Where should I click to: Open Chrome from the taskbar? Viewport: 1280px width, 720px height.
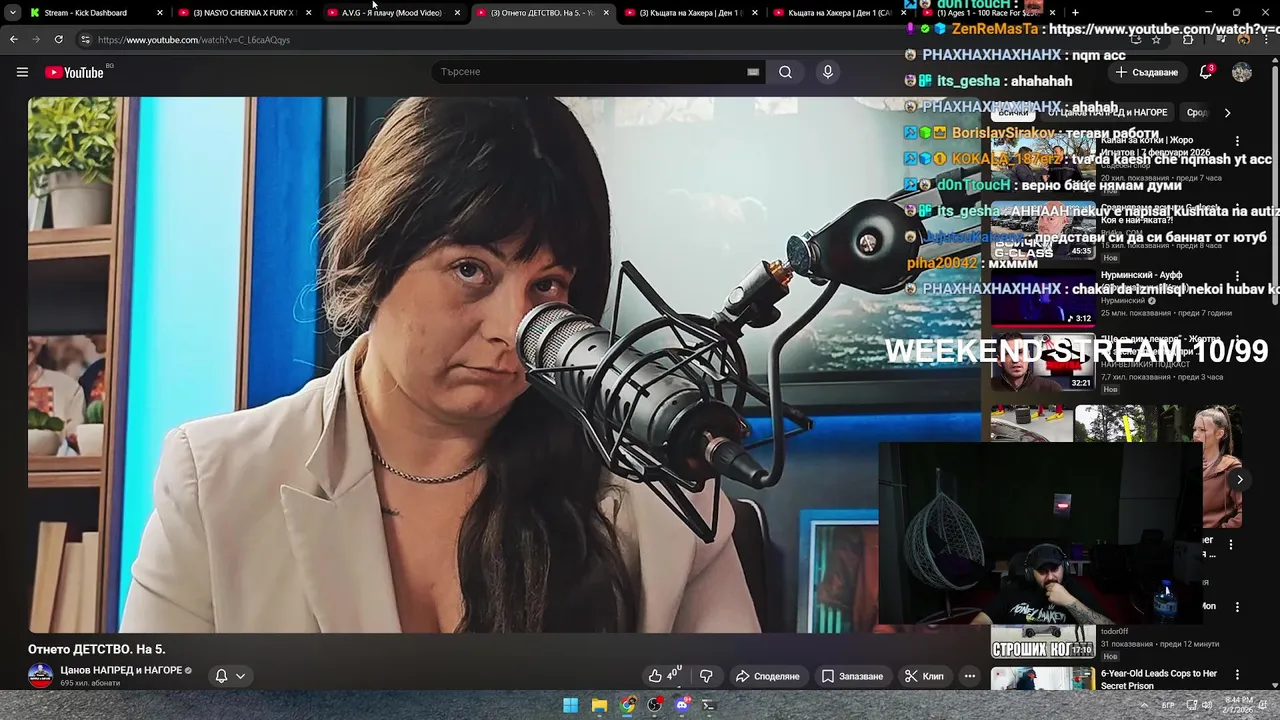click(627, 705)
